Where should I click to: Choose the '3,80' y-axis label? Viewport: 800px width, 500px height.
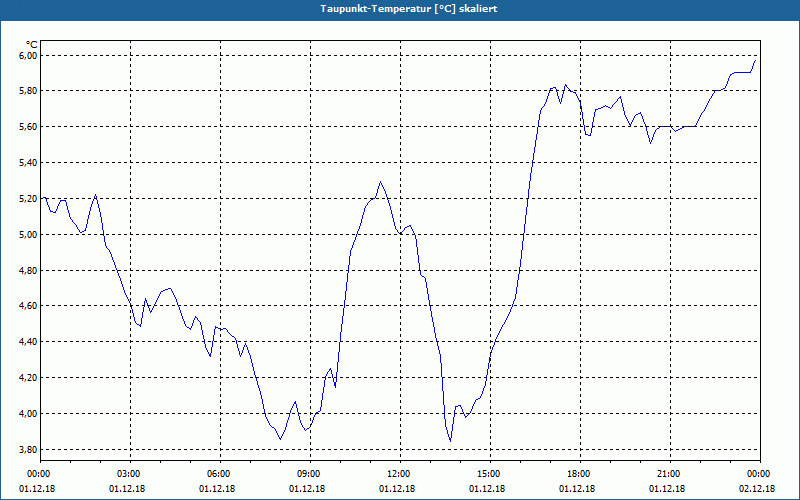click(27, 449)
